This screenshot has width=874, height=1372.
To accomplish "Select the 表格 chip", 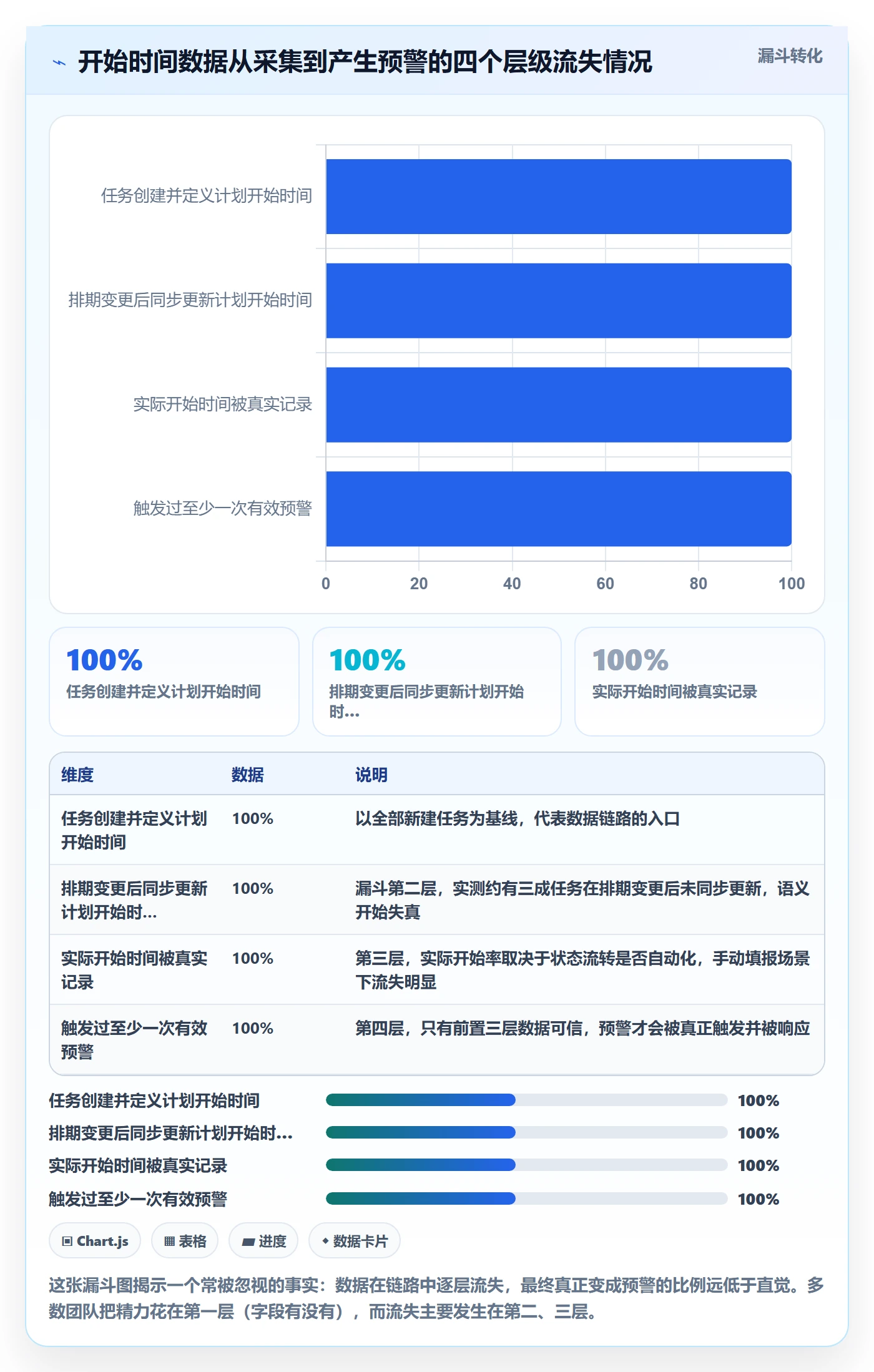I will click(x=185, y=1241).
